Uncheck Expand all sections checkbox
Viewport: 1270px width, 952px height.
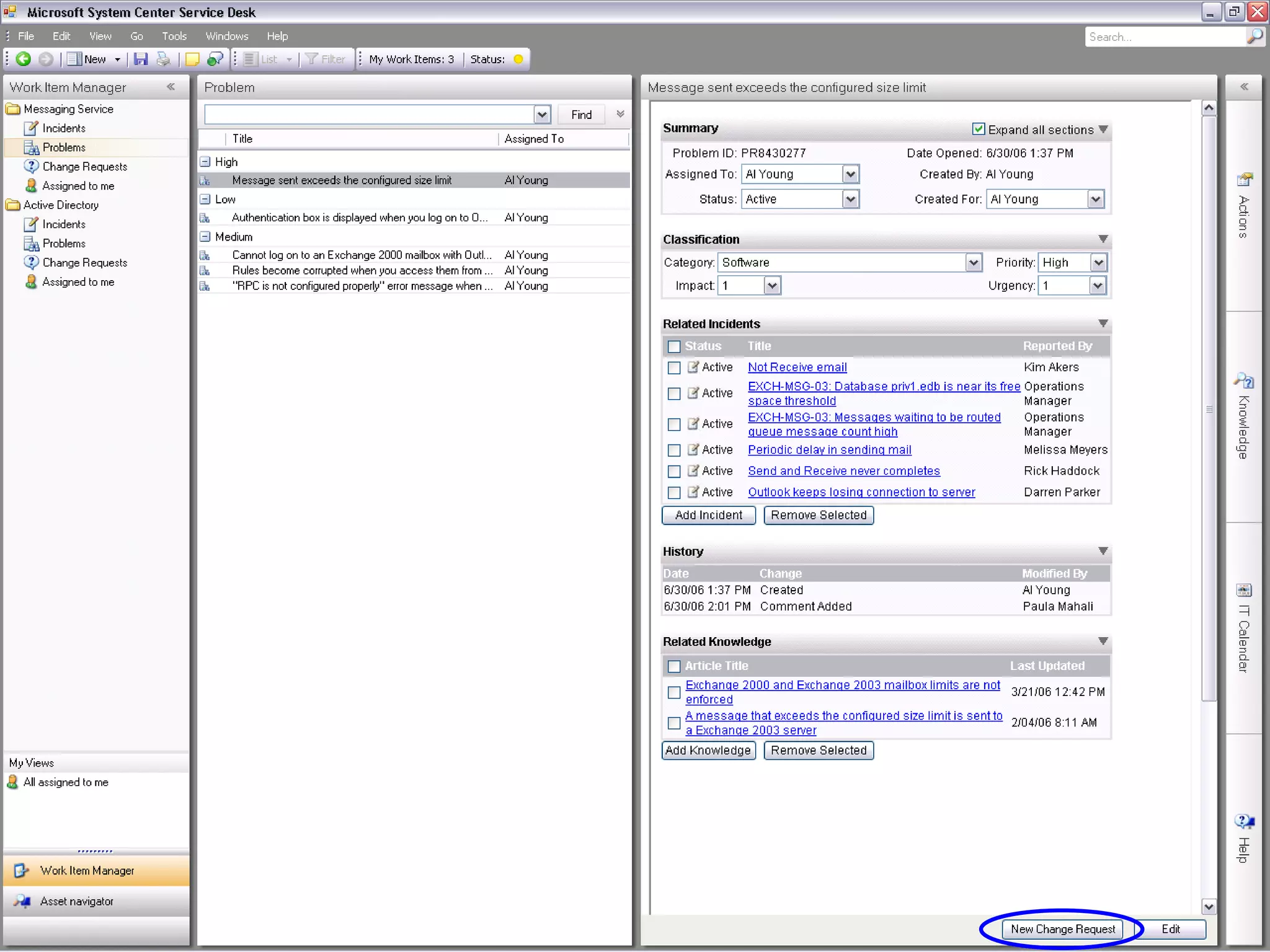[978, 129]
